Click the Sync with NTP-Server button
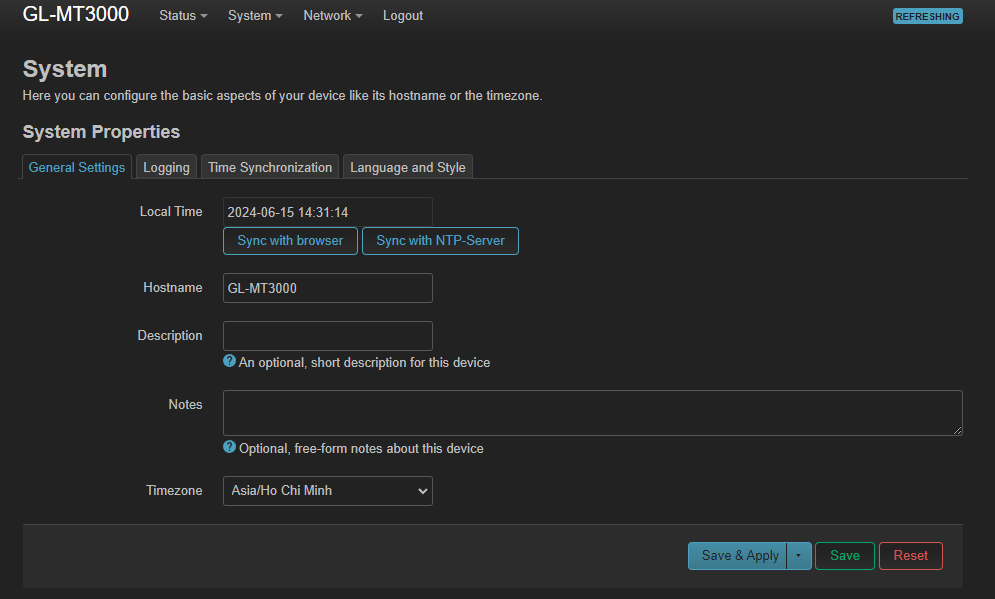 coord(440,241)
